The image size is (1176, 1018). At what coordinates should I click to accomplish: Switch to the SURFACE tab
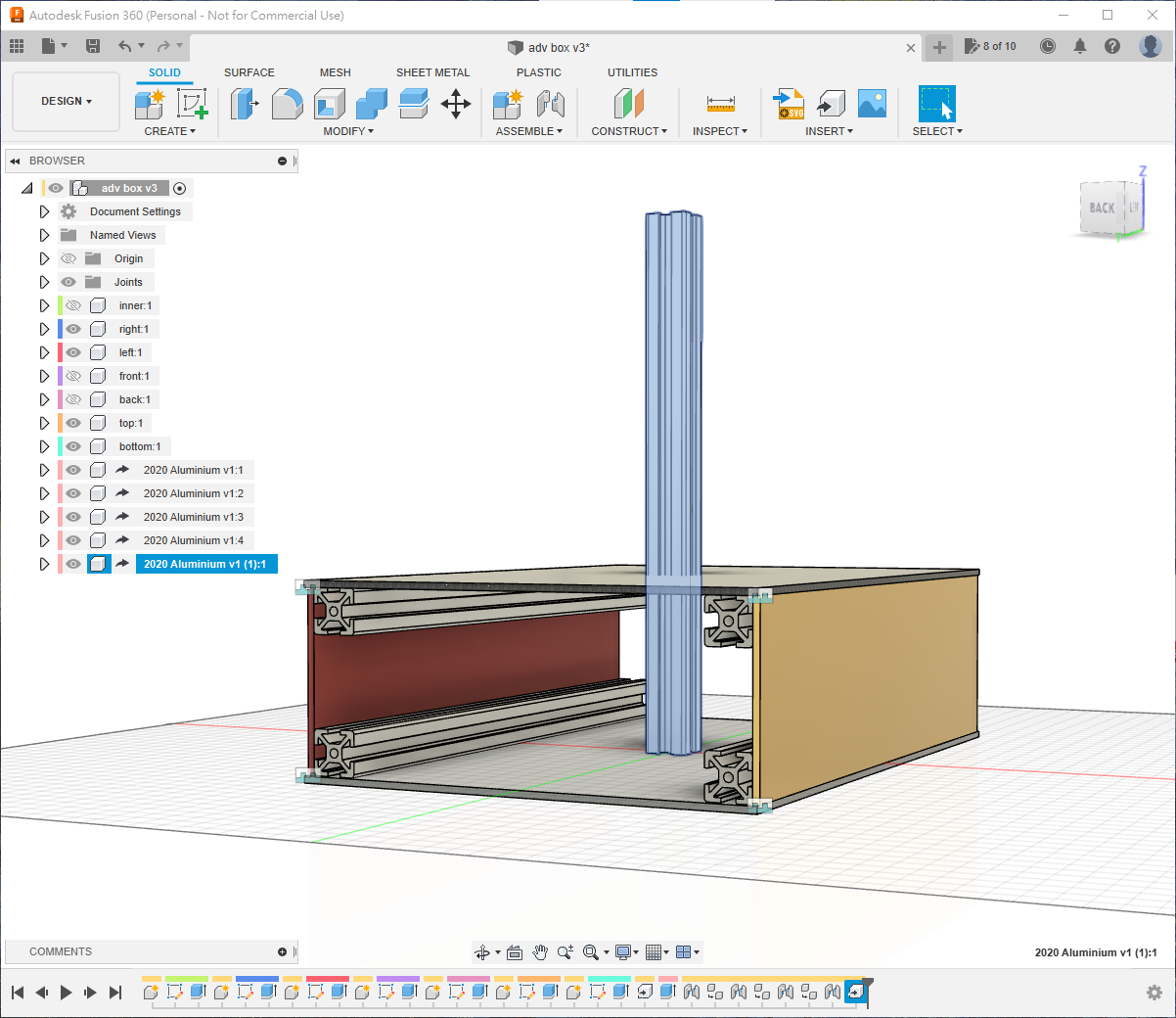point(249,72)
